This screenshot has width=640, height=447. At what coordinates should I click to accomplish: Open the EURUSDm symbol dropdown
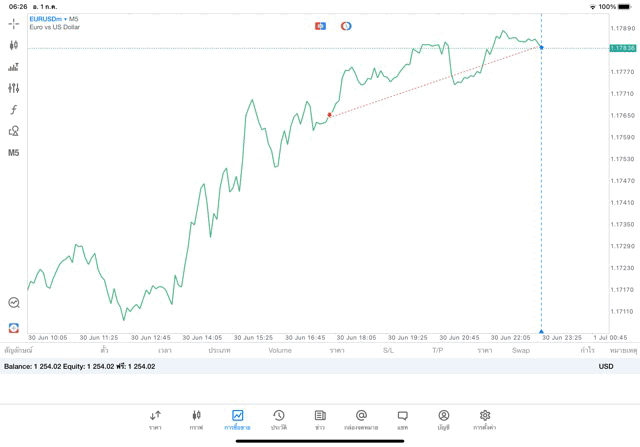coord(46,19)
